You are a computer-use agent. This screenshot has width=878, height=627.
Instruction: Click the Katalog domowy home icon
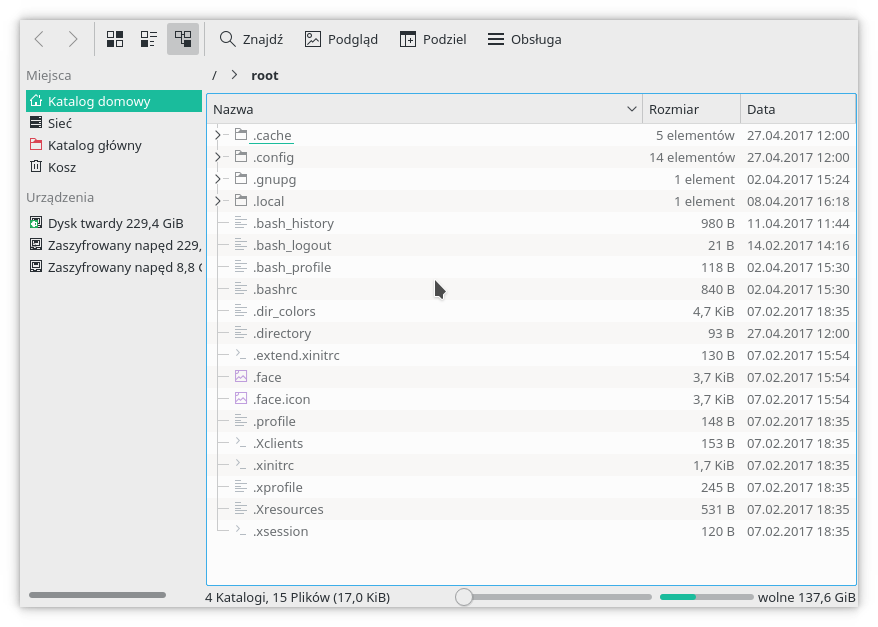point(36,101)
